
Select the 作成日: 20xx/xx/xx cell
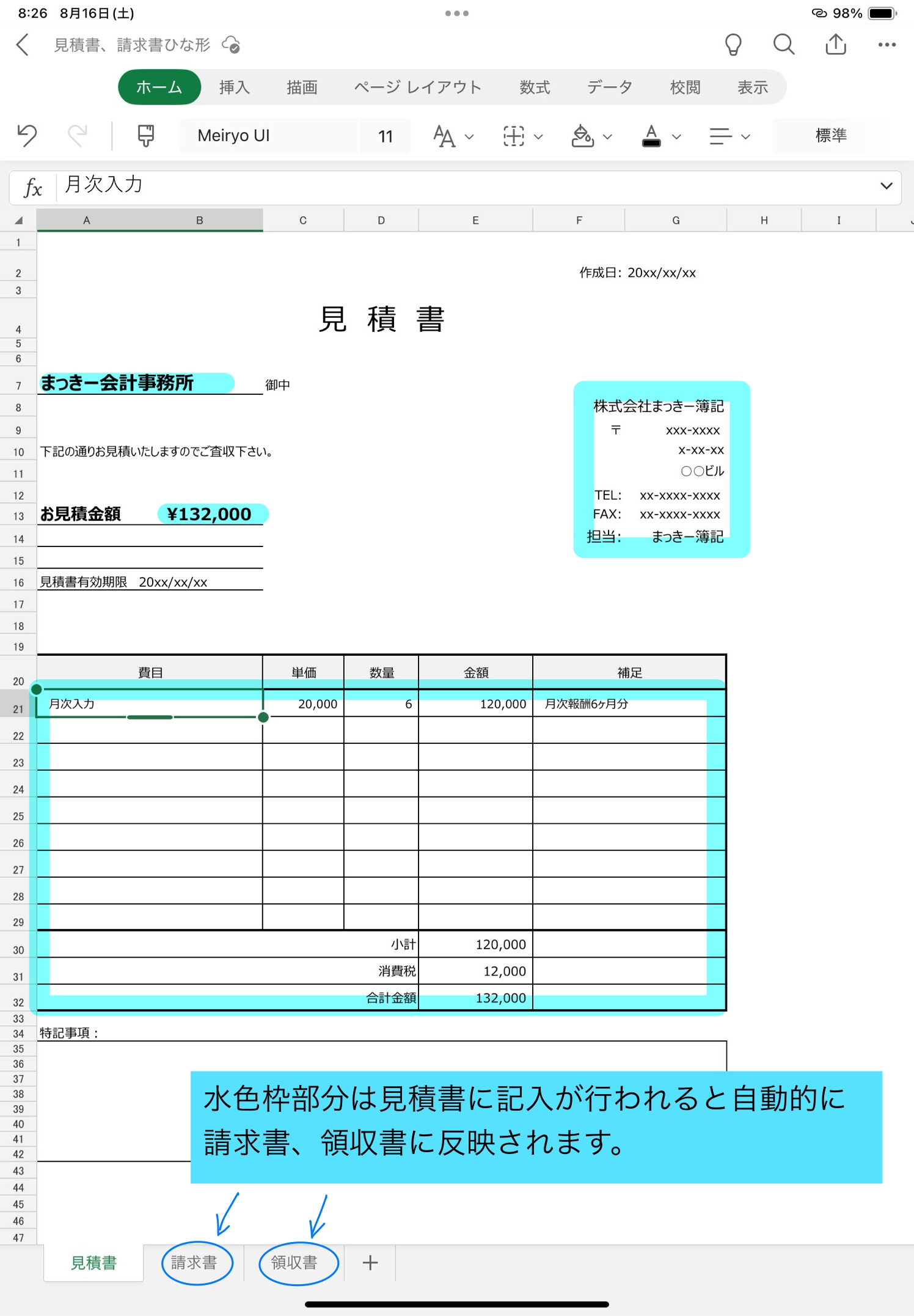coord(637,273)
